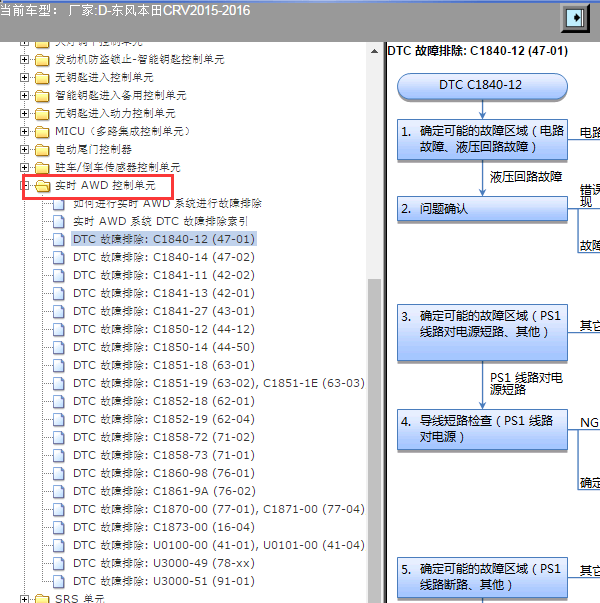The width and height of the screenshot is (600, 603).
Task: Click flowchart step 3 PS1 线路对电源短路
Action: coord(482,332)
